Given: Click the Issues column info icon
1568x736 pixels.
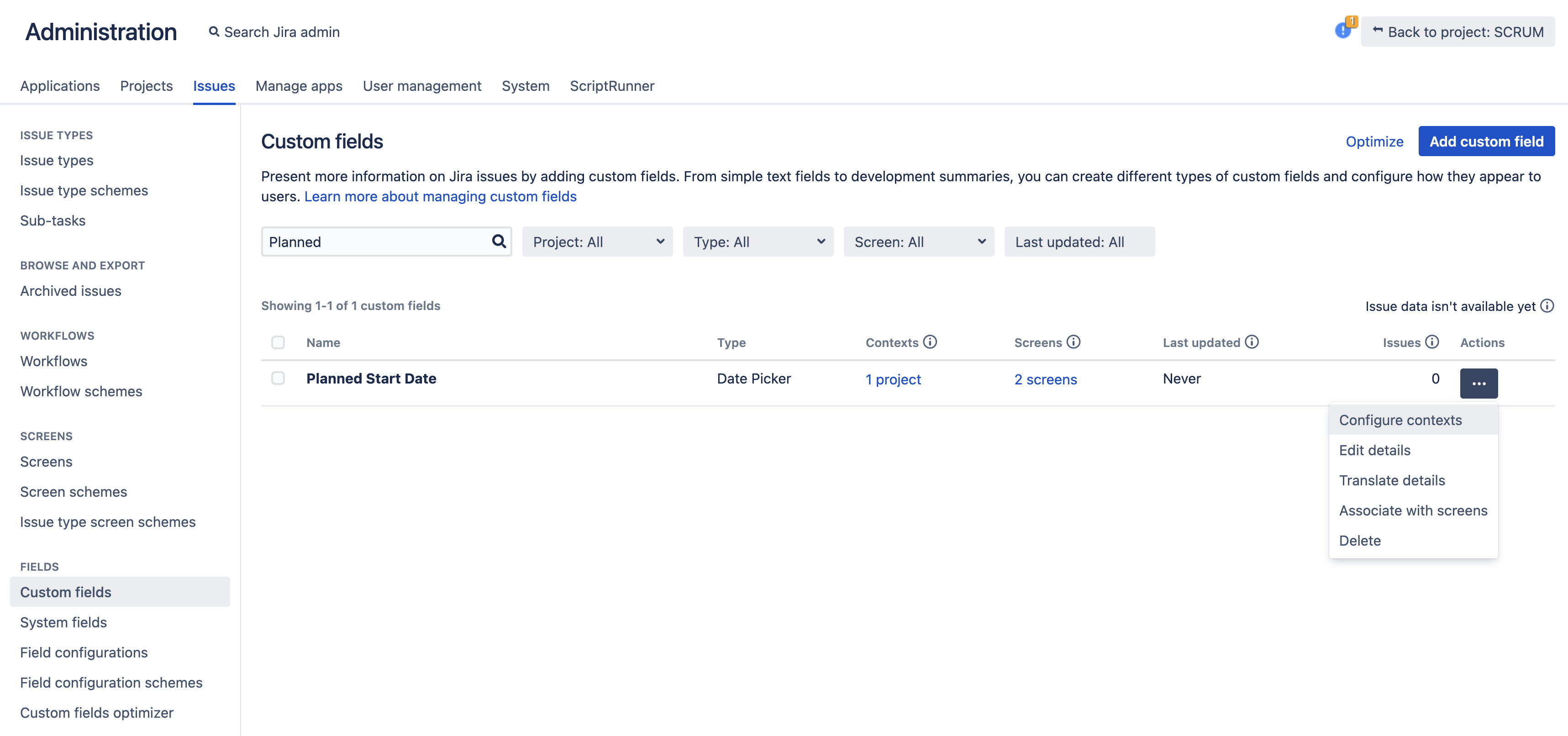Looking at the screenshot, I should point(1432,342).
